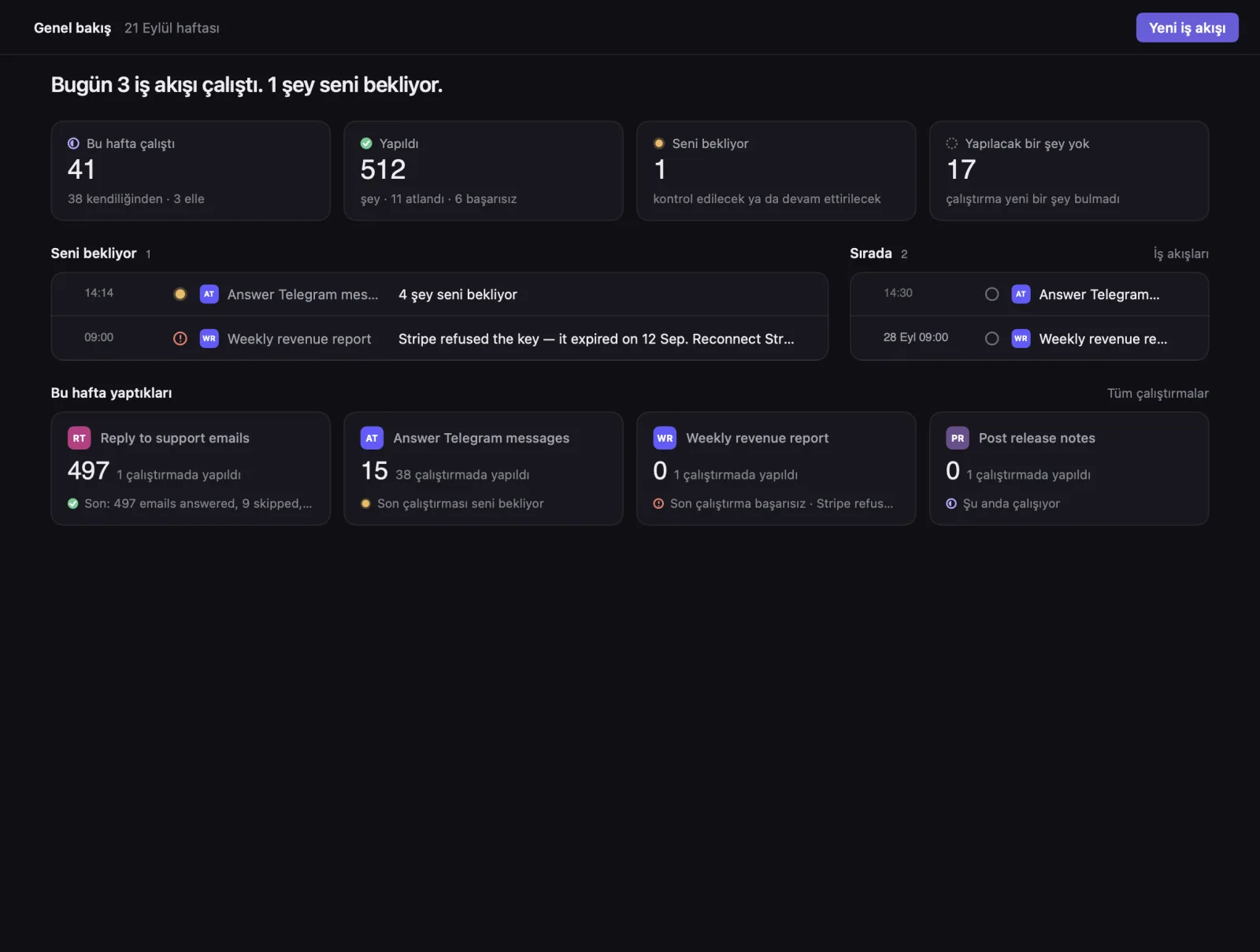Open the Post release notes card title

(1037, 438)
